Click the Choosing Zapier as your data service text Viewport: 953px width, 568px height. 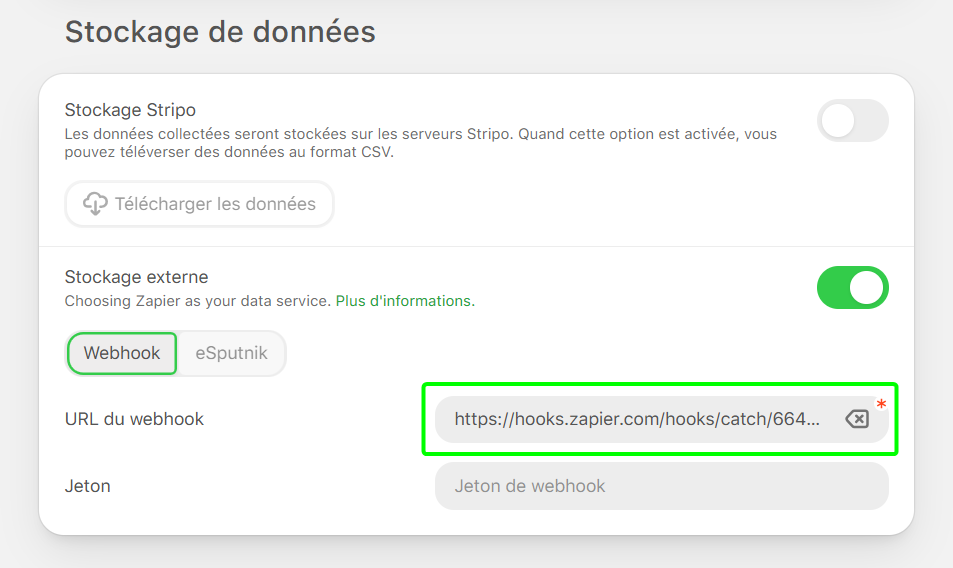tap(198, 301)
